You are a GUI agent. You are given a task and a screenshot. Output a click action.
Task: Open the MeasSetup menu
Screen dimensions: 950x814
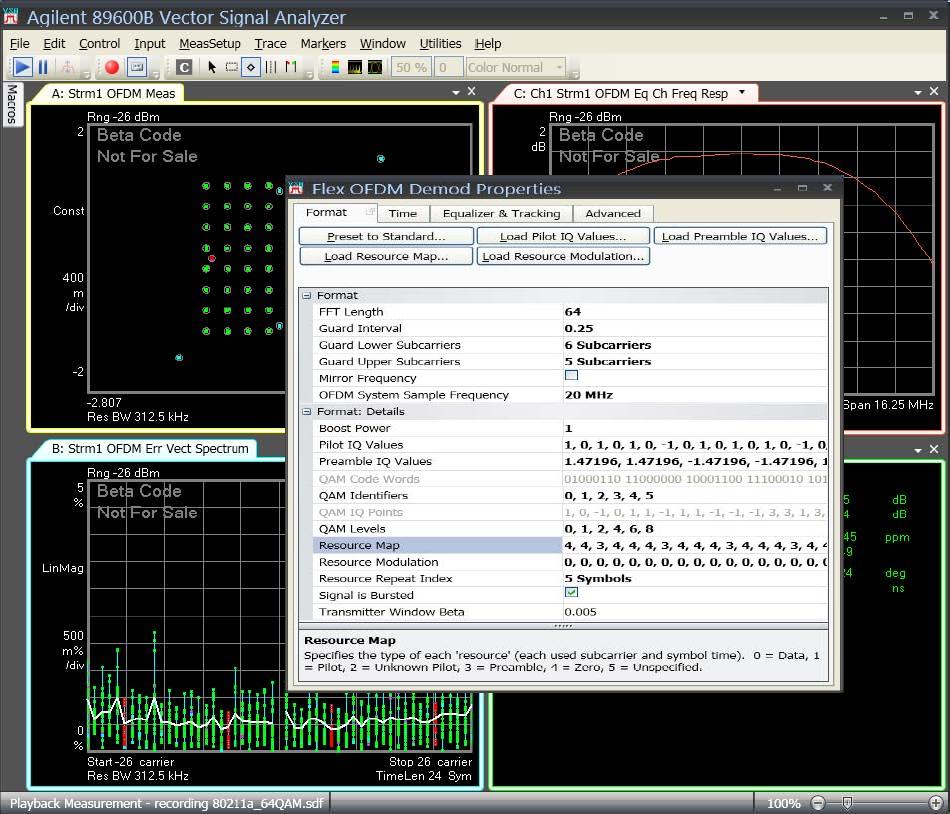coord(210,43)
